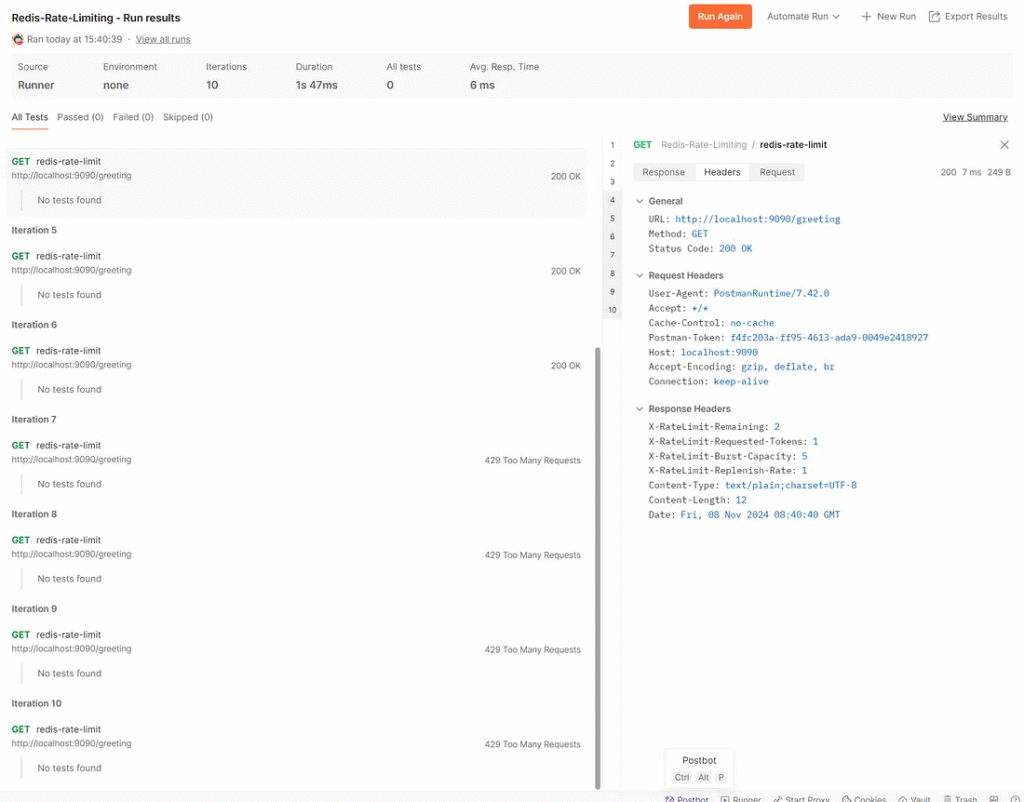Select the Headers tab in request details
The width and height of the screenshot is (1024, 802).
(722, 172)
